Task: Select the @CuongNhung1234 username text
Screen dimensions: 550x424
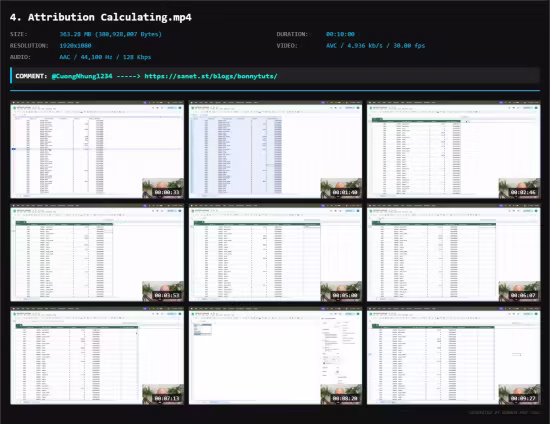Action: click(x=82, y=76)
